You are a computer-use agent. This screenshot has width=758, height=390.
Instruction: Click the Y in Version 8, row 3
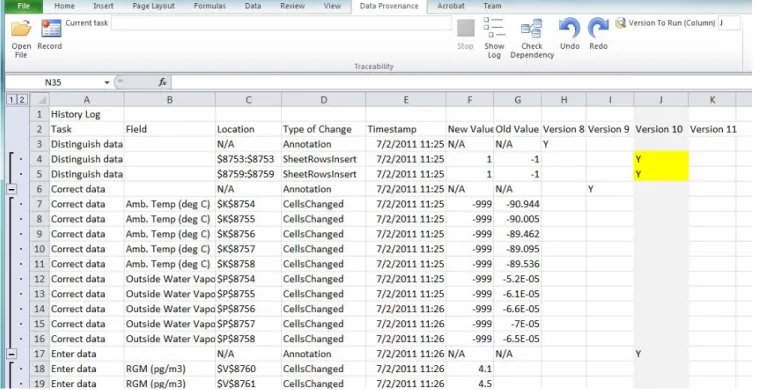pos(564,144)
